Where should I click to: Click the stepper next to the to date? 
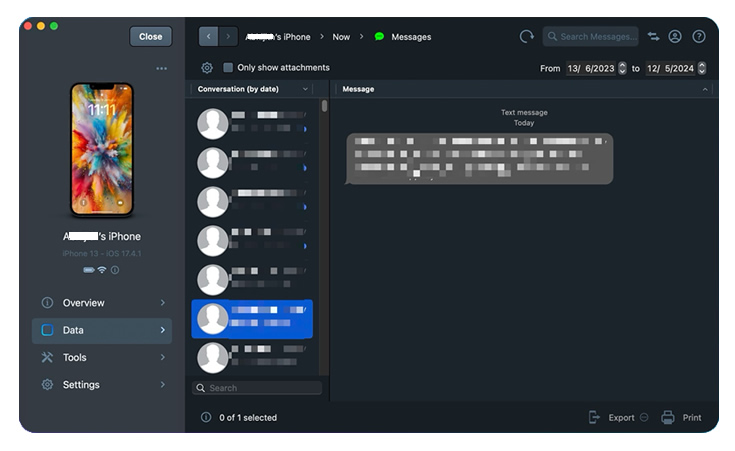click(702, 68)
